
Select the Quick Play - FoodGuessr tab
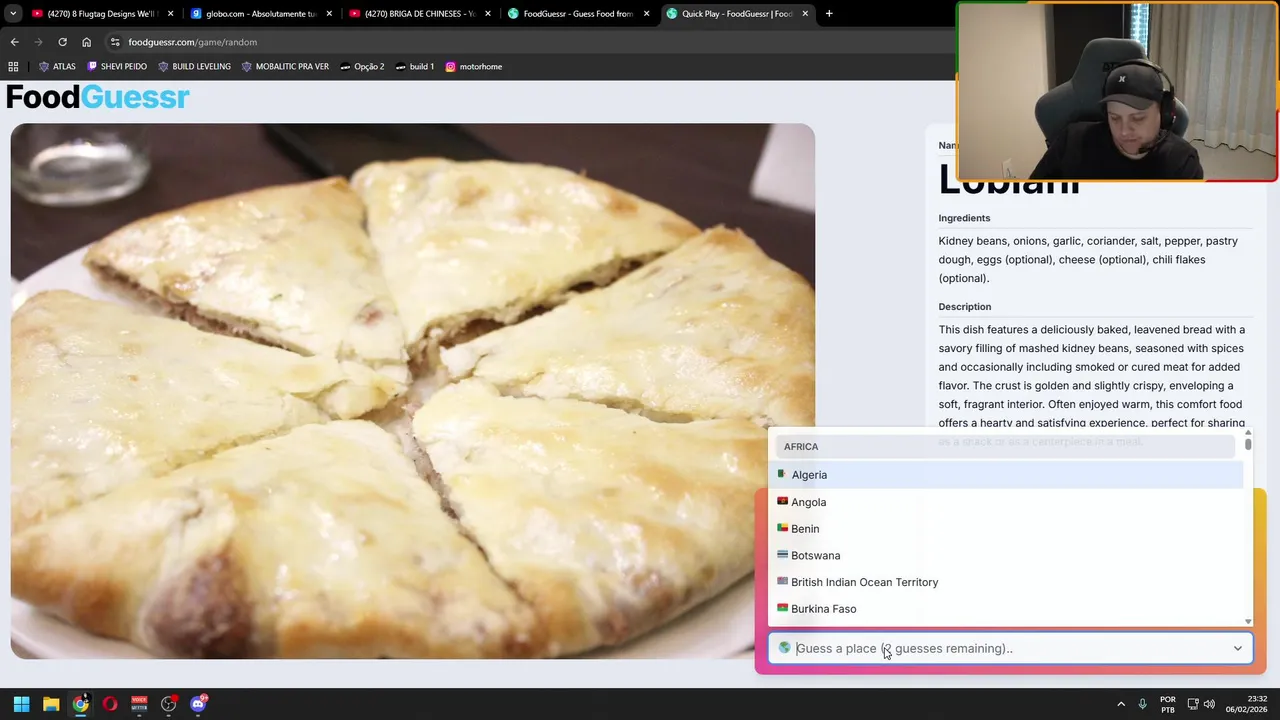tap(735, 14)
